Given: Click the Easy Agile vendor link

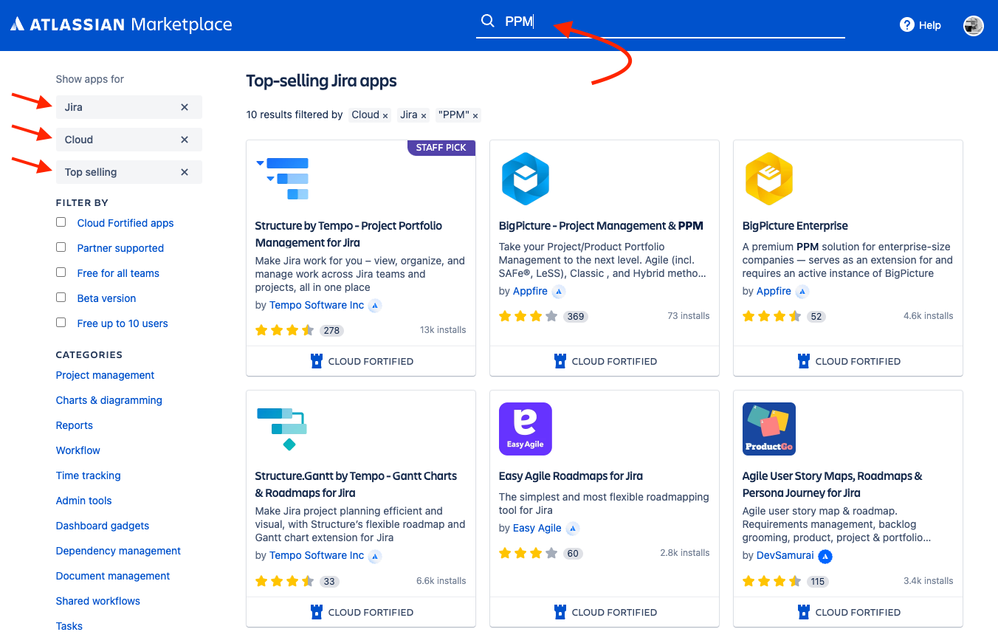Looking at the screenshot, I should point(537,528).
